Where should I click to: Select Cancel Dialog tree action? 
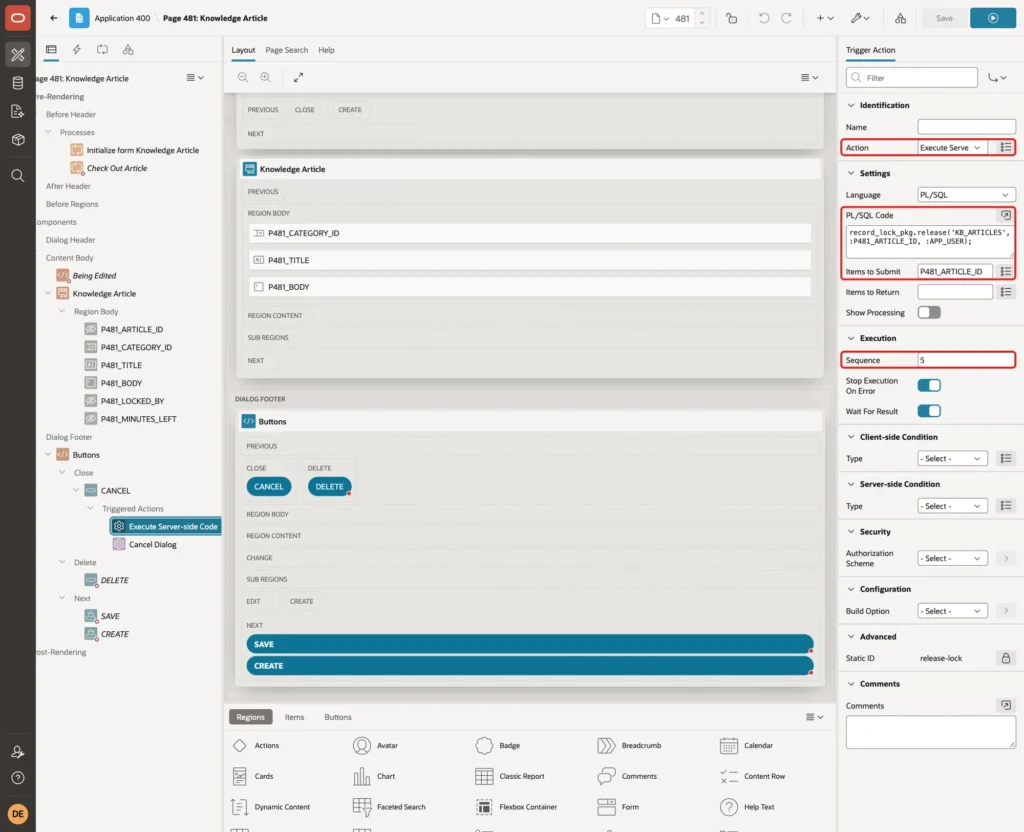click(152, 544)
